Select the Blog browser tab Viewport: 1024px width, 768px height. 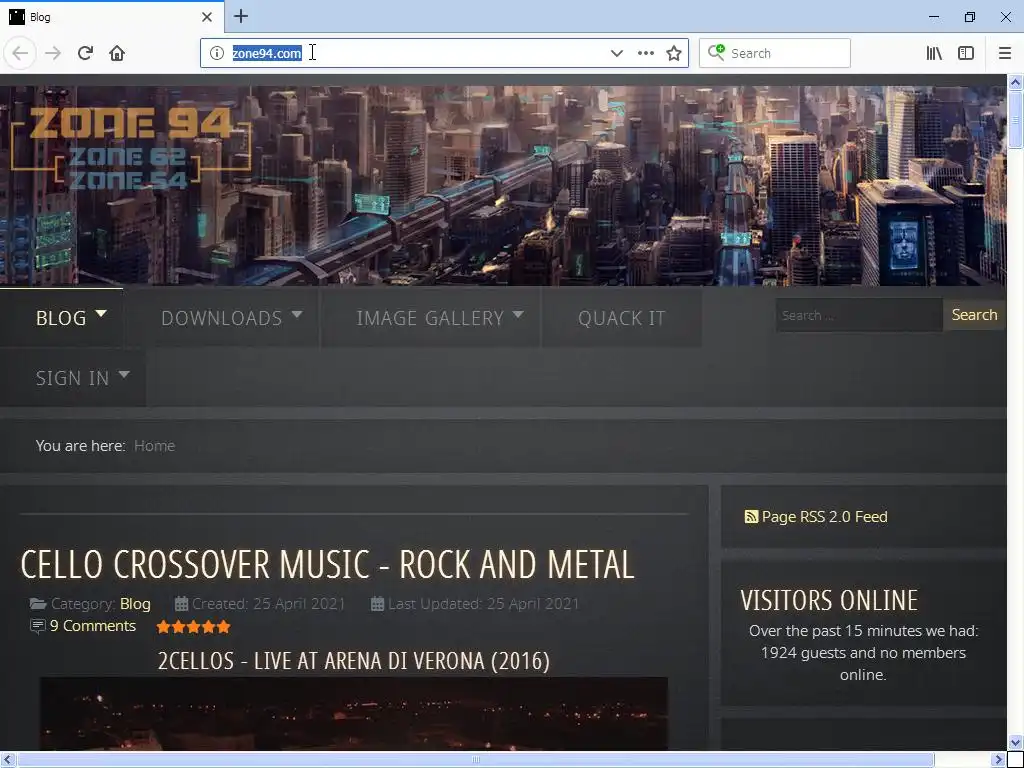tap(112, 16)
